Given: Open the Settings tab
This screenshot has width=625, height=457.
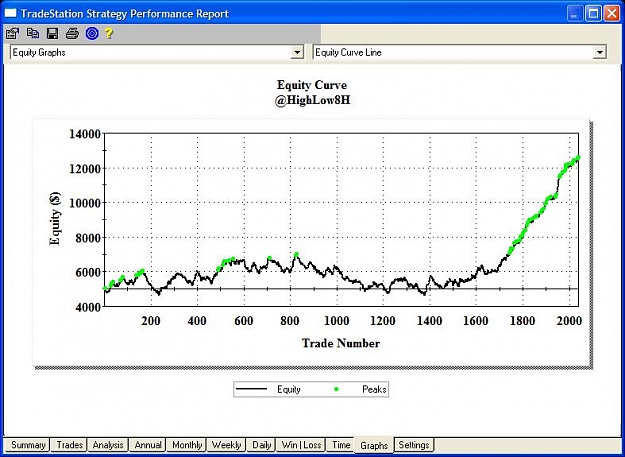Looking at the screenshot, I should coord(414,445).
